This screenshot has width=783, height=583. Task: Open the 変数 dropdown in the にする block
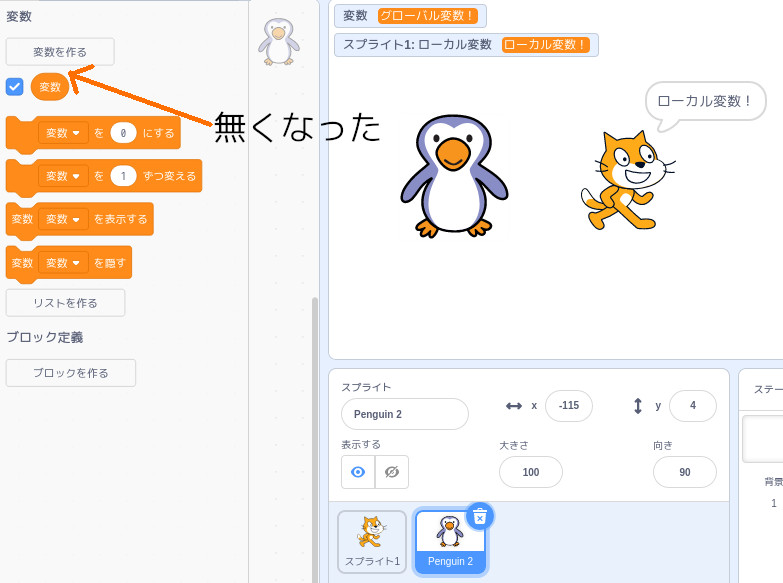63,133
